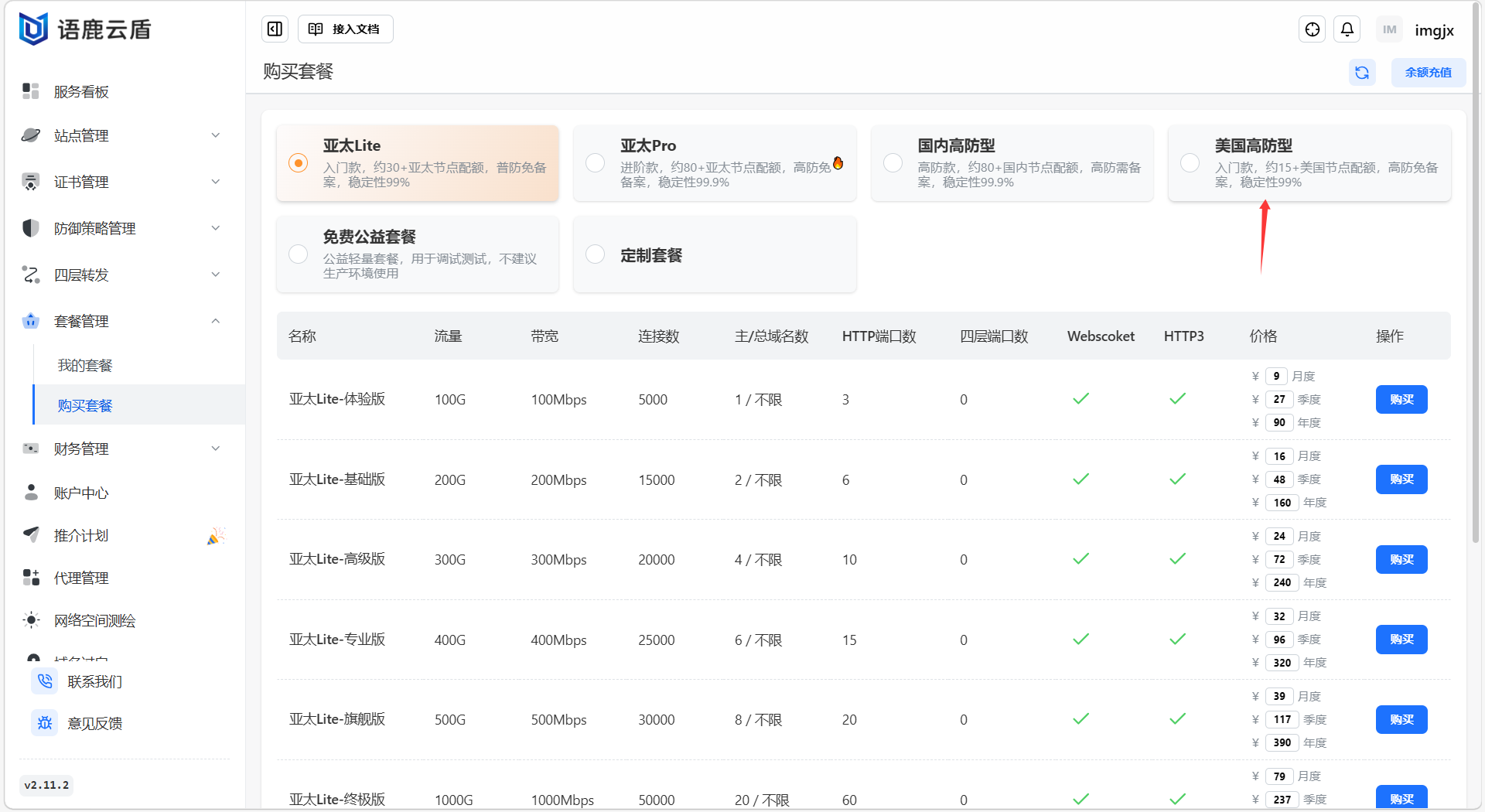Image resolution: width=1485 pixels, height=812 pixels.
Task: Open 我的套餐 in the sidebar
Action: point(85,365)
